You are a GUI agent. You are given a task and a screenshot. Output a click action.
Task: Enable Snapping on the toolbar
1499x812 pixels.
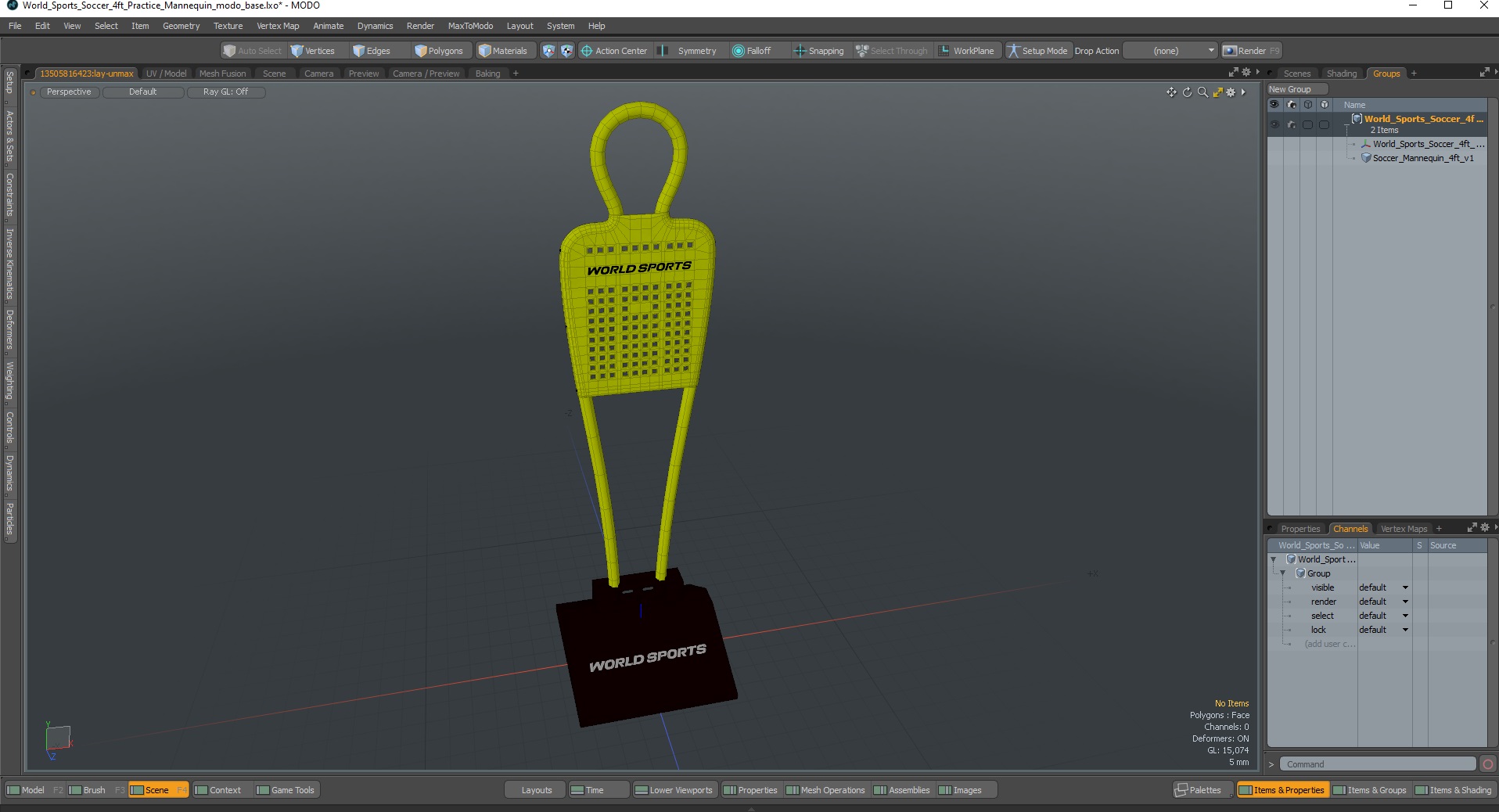(819, 51)
